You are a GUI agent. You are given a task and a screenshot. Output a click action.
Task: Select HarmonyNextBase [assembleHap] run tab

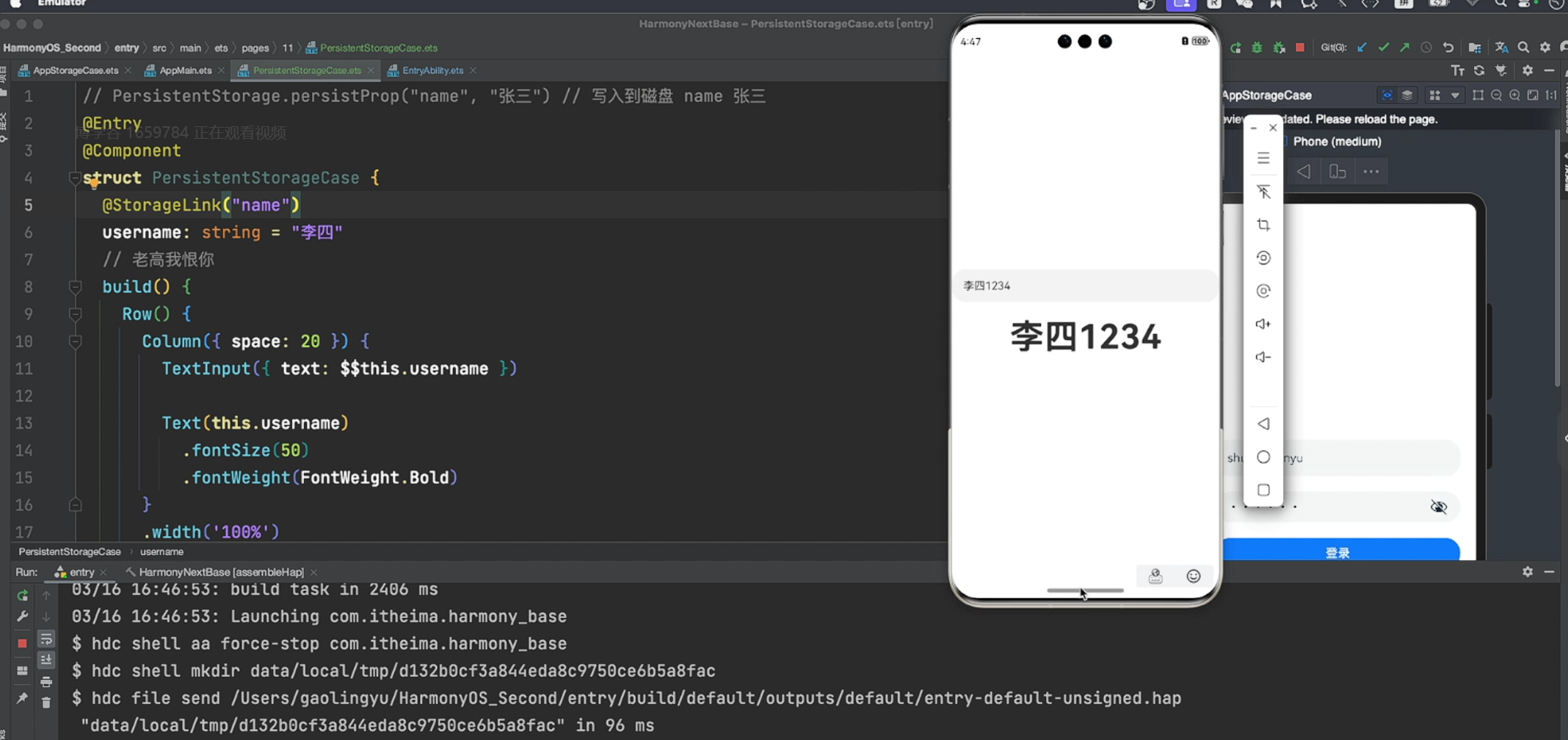221,572
